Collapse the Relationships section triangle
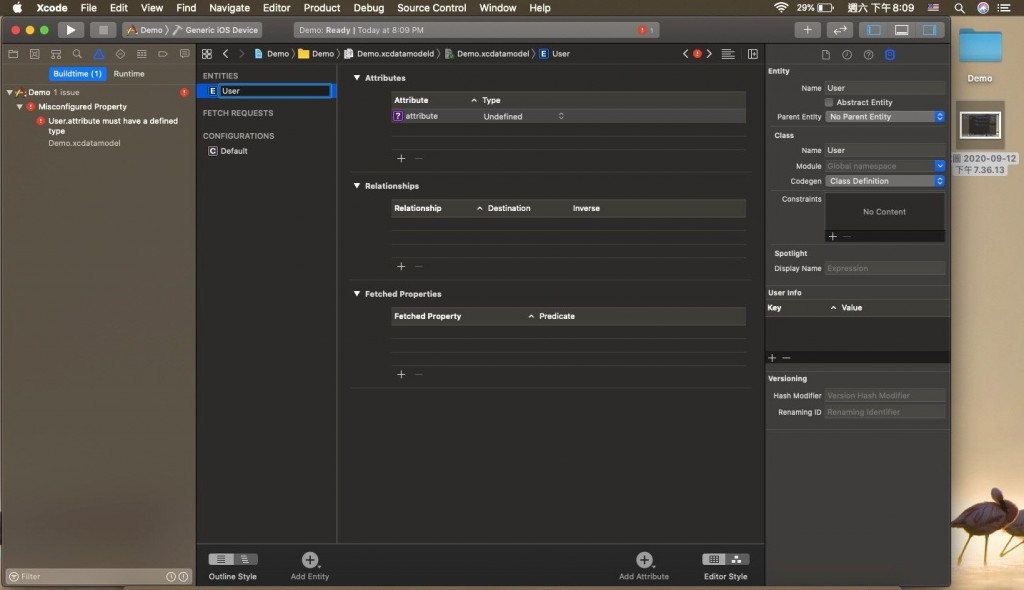The height and width of the screenshot is (590, 1024). click(x=357, y=186)
